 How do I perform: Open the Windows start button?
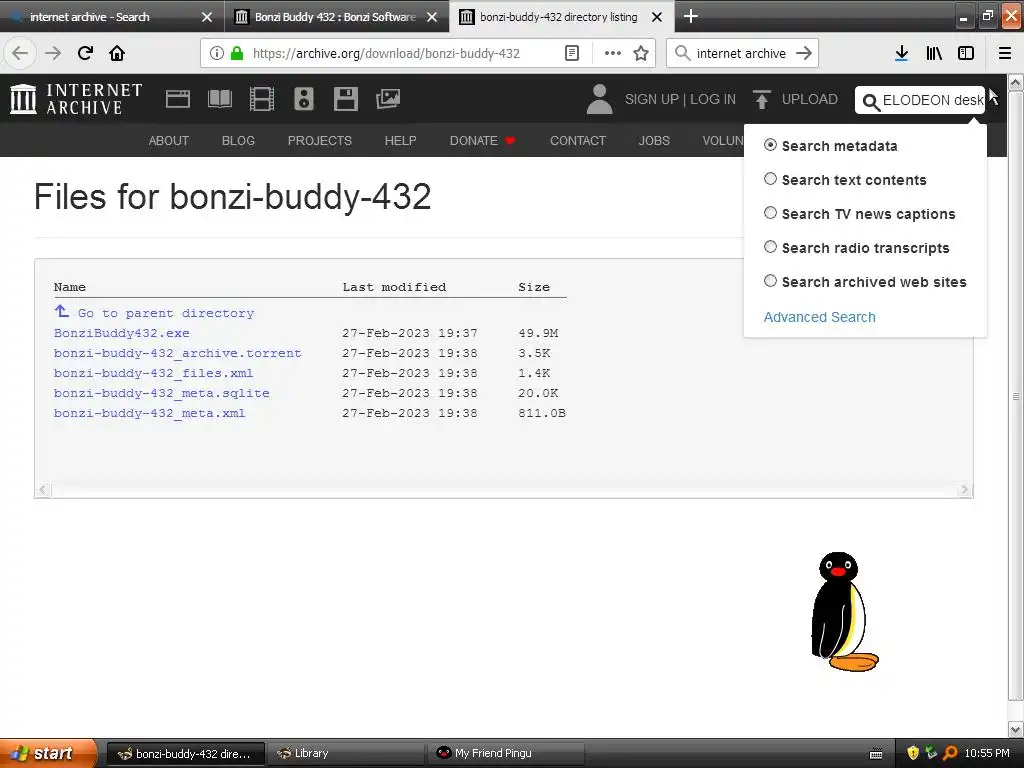click(48, 753)
